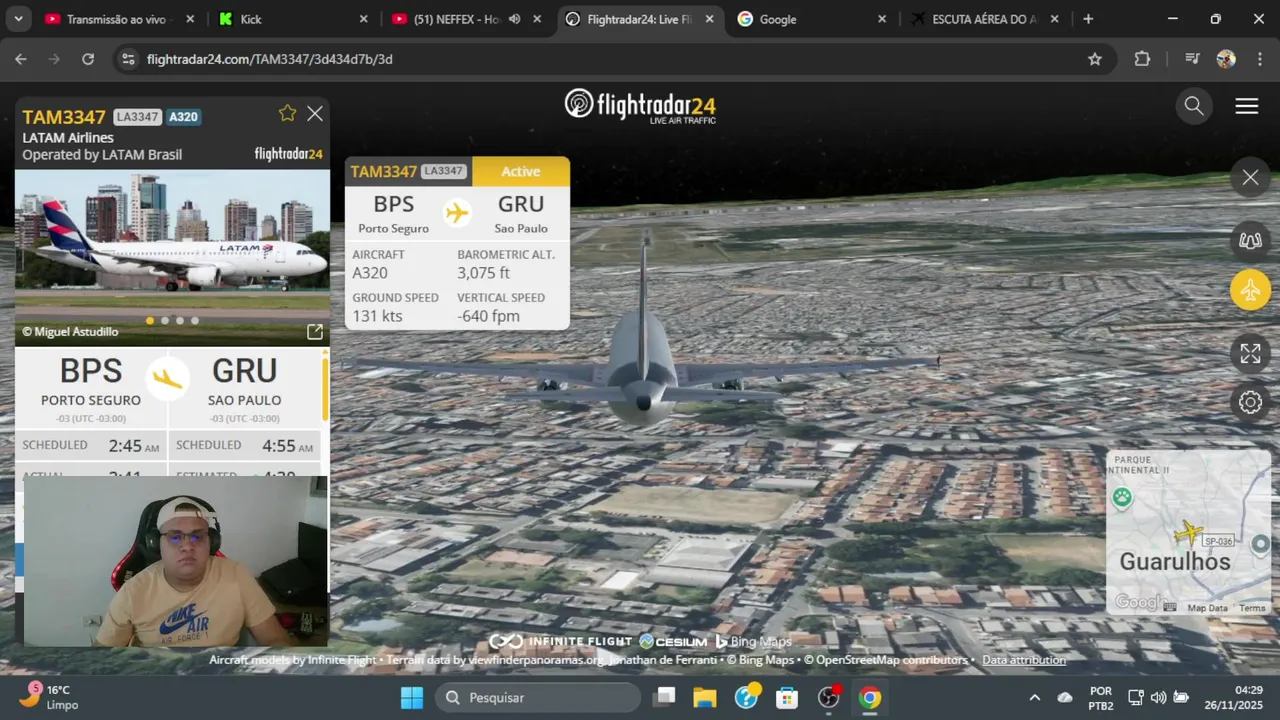Click the address bar URL
Screen dimensions: 1280x720
coord(270,59)
